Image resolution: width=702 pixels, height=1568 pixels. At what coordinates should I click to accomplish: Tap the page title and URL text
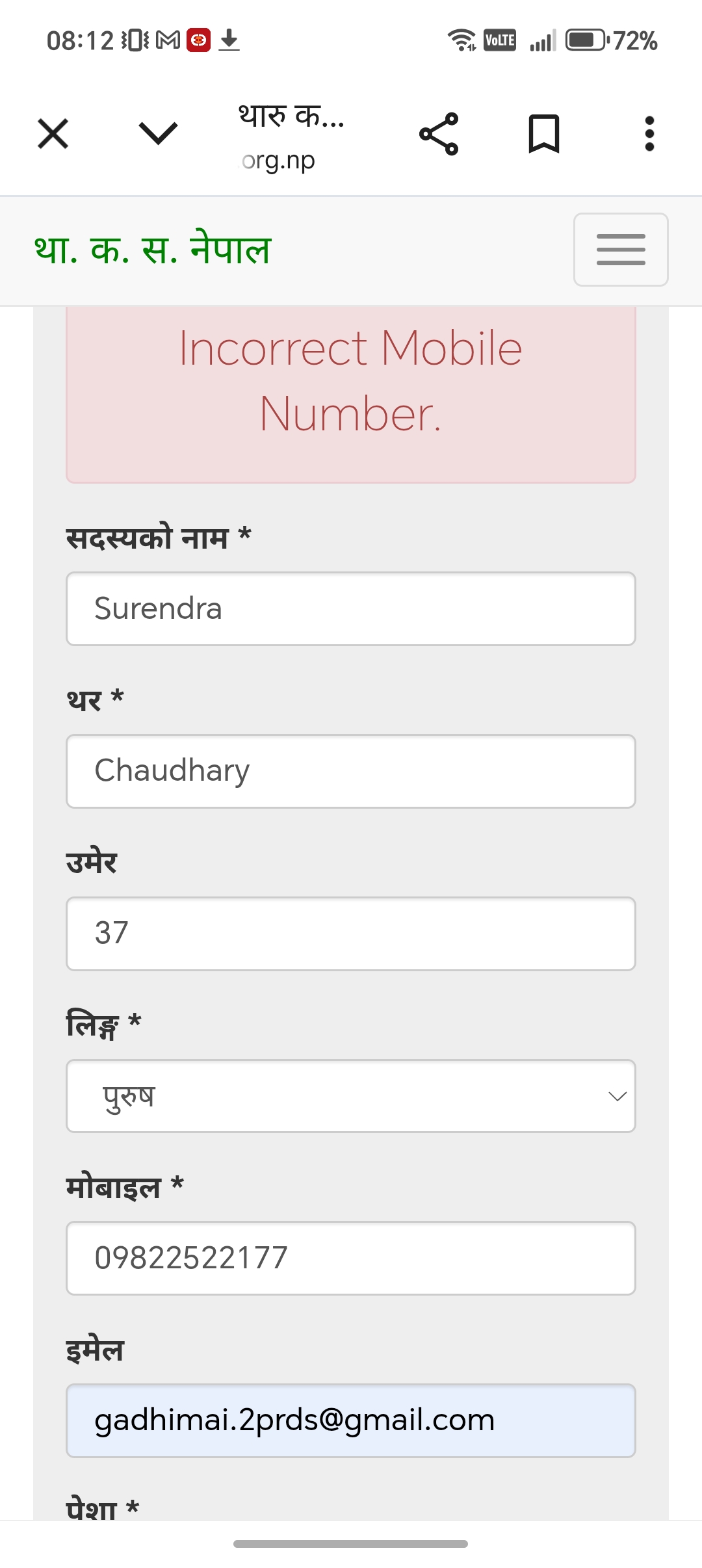(291, 137)
